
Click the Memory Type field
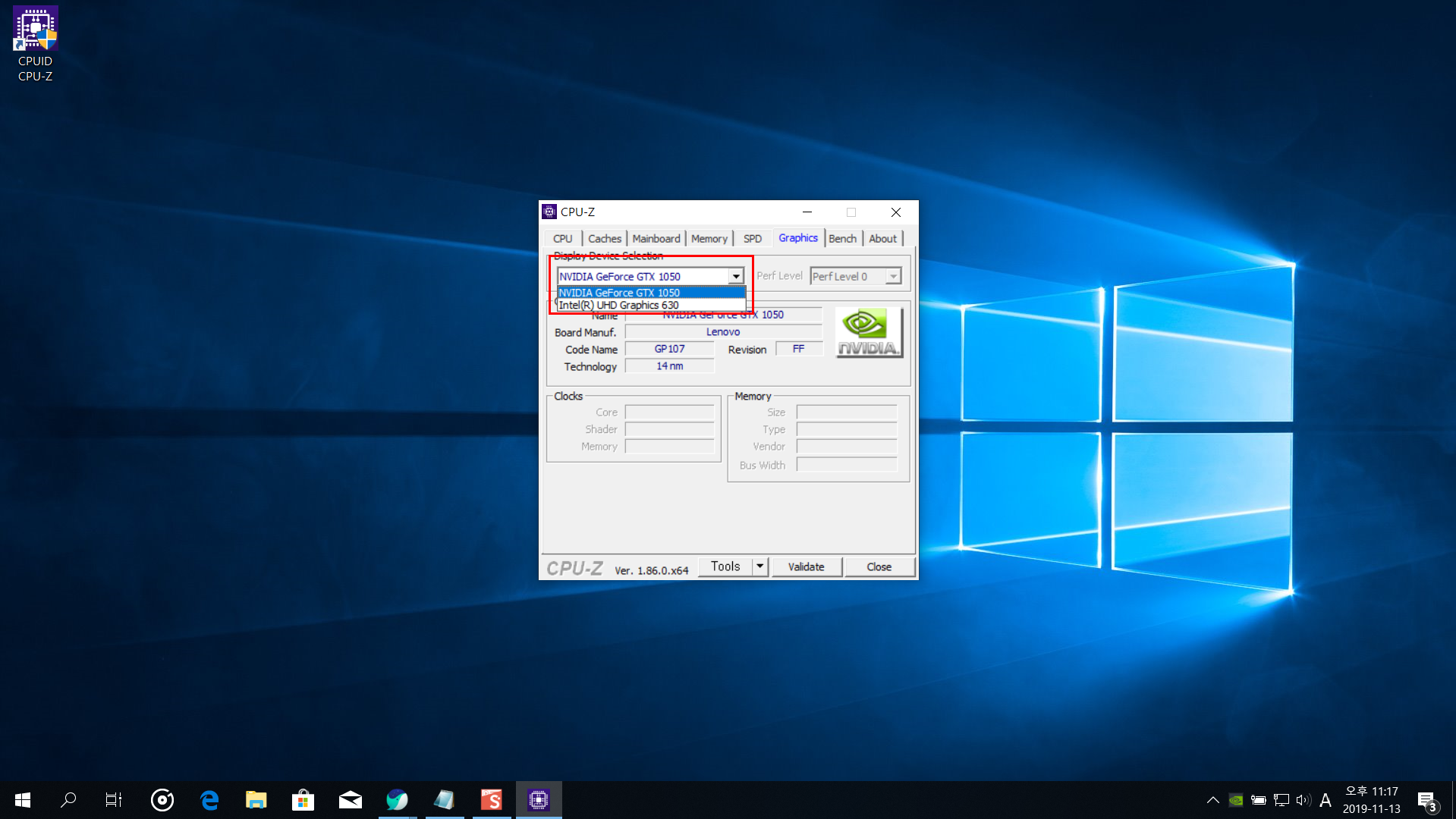tap(847, 429)
